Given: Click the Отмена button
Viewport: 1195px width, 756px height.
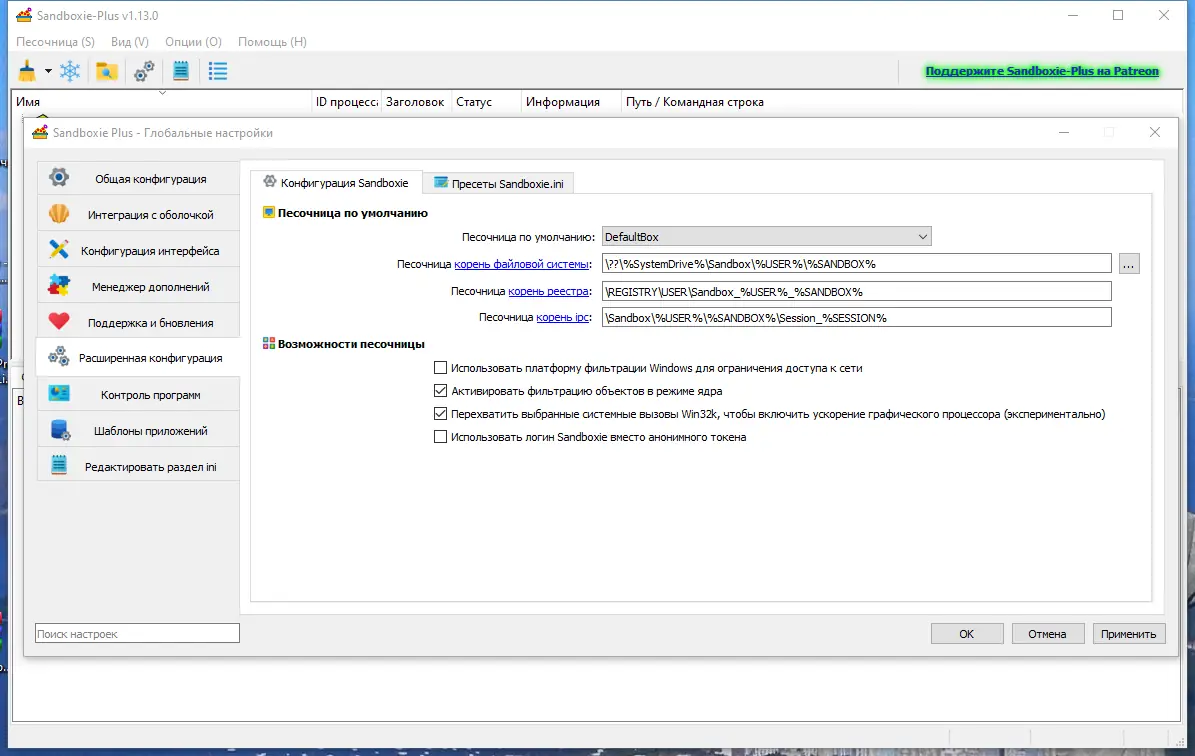Looking at the screenshot, I should pos(1047,633).
